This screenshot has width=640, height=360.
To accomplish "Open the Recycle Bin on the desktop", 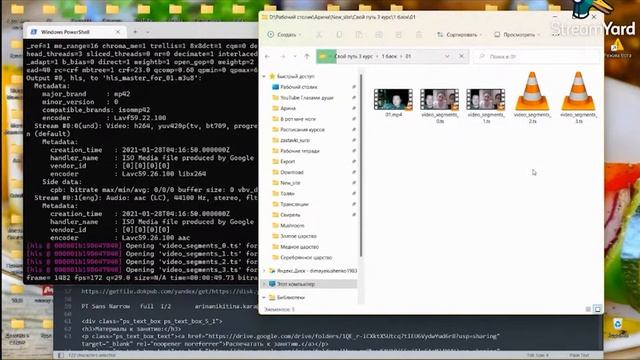I will [618, 328].
